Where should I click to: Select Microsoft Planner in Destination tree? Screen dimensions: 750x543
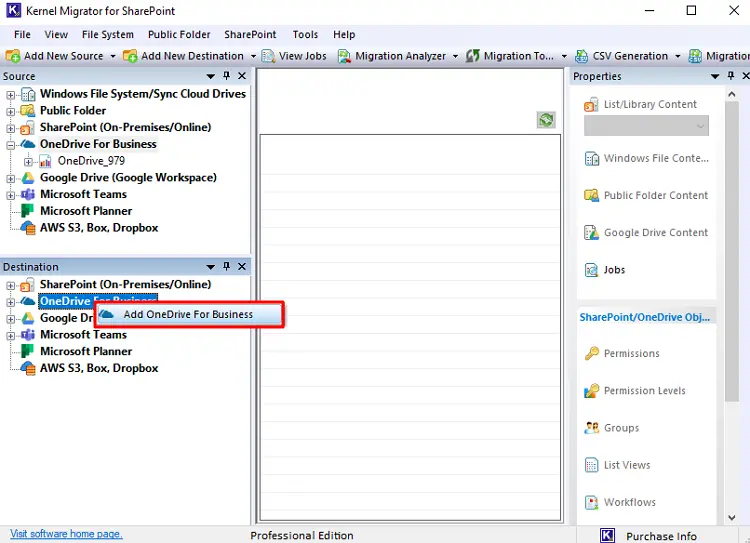point(86,352)
